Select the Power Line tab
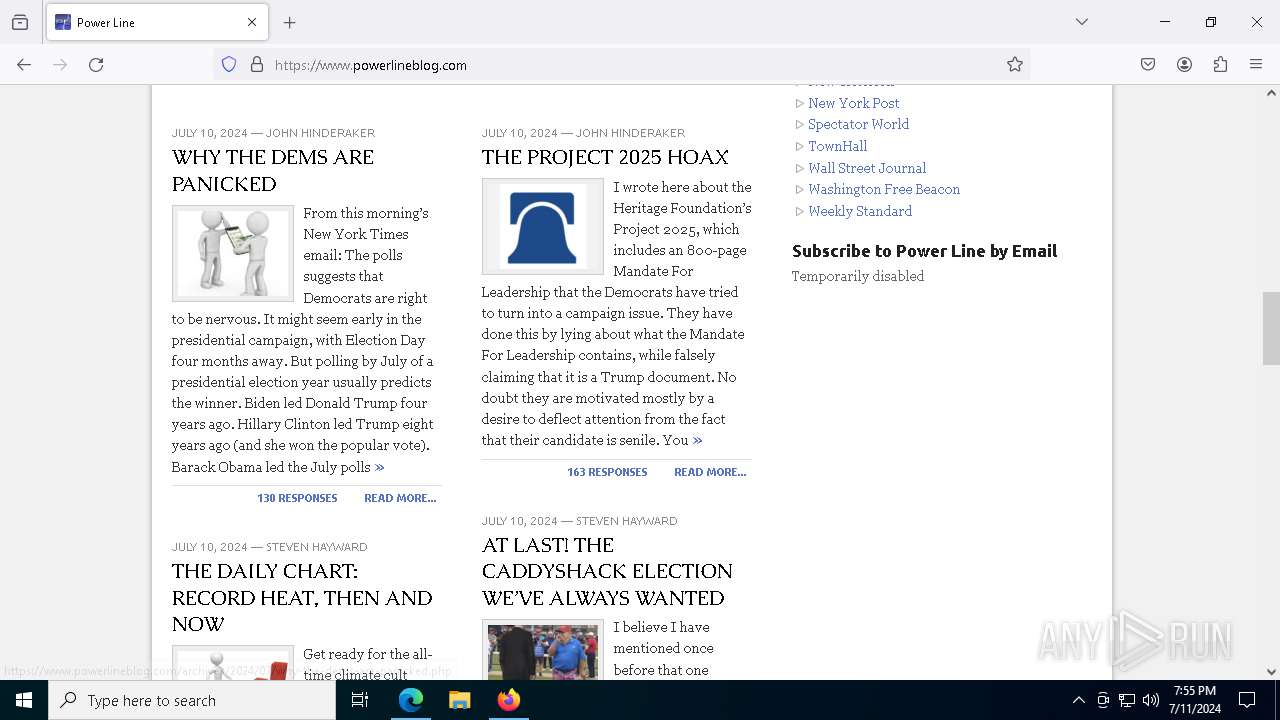Image resolution: width=1280 pixels, height=720 pixels. 157,22
